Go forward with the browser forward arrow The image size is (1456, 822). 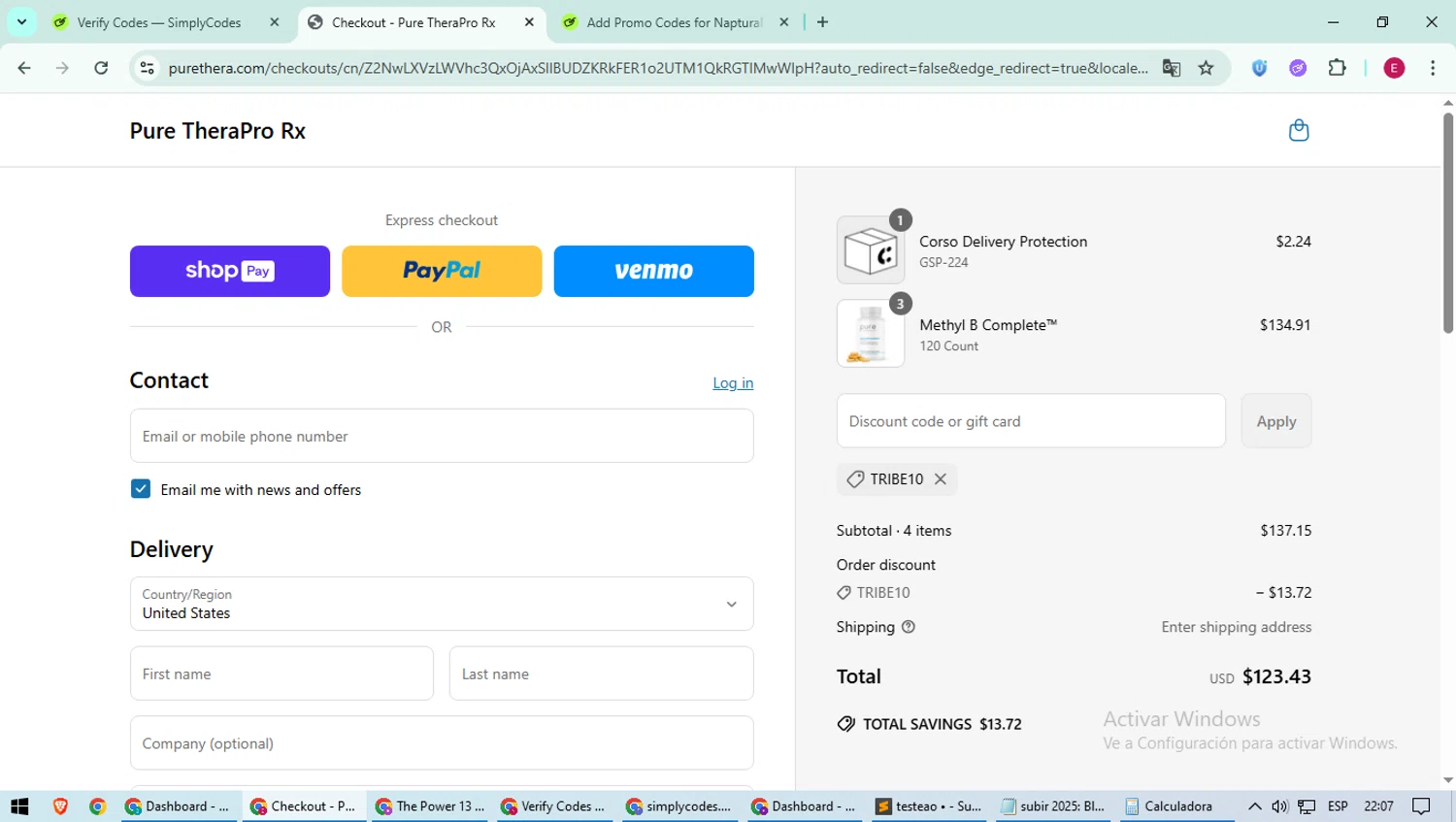[62, 68]
